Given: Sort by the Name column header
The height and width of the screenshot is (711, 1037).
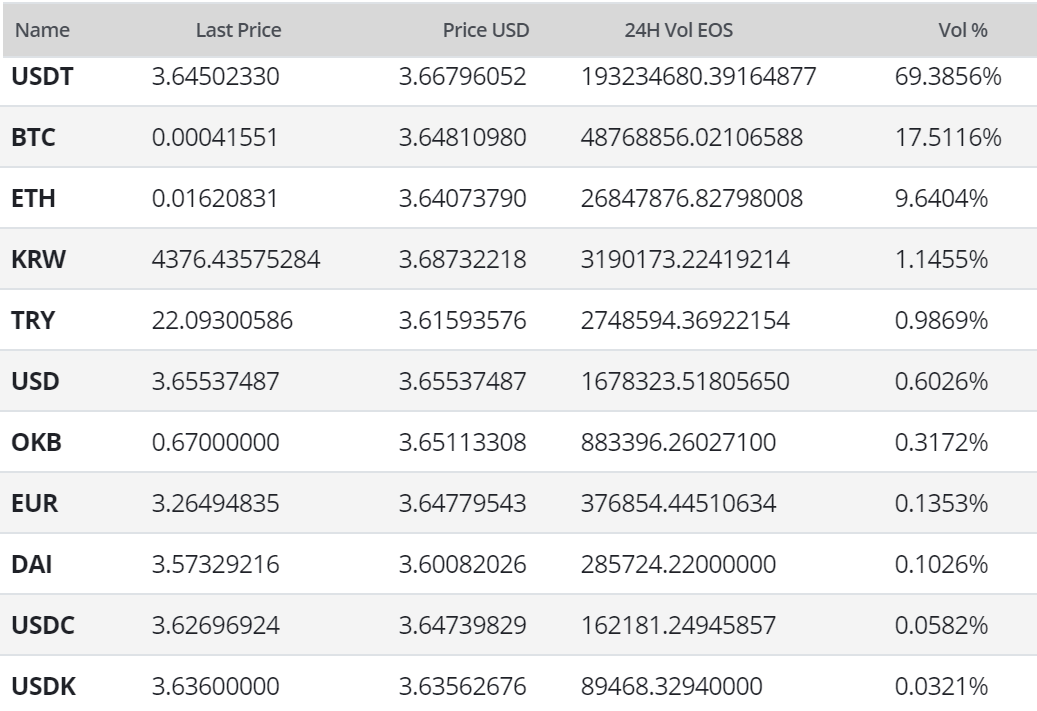Looking at the screenshot, I should coord(42,30).
